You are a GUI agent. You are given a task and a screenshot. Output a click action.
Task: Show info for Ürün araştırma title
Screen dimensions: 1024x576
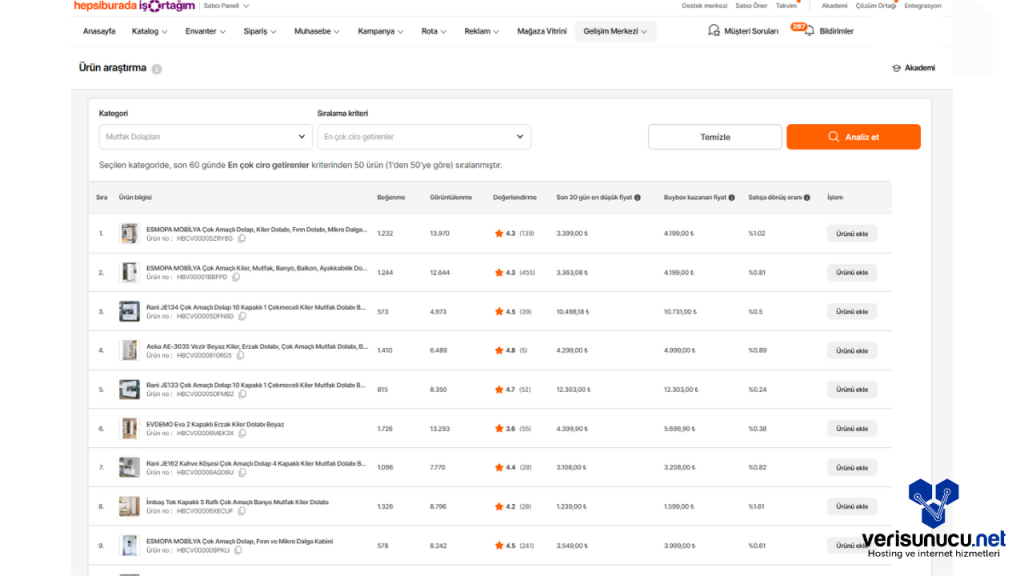157,69
